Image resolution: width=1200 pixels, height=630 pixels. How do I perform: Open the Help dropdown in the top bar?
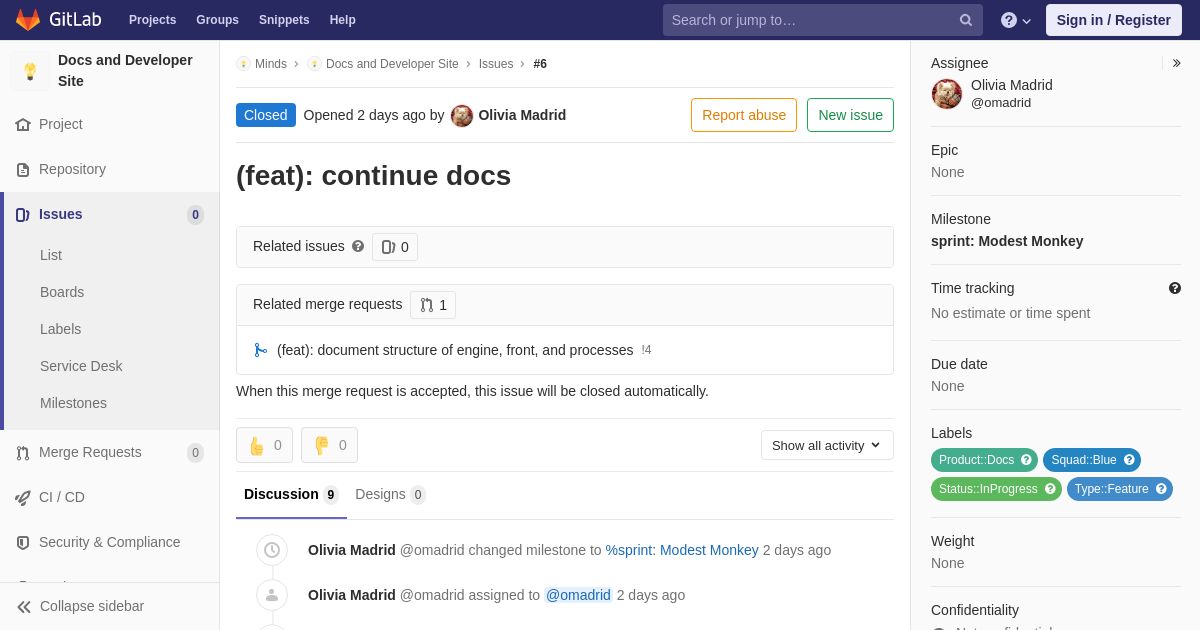1016,20
